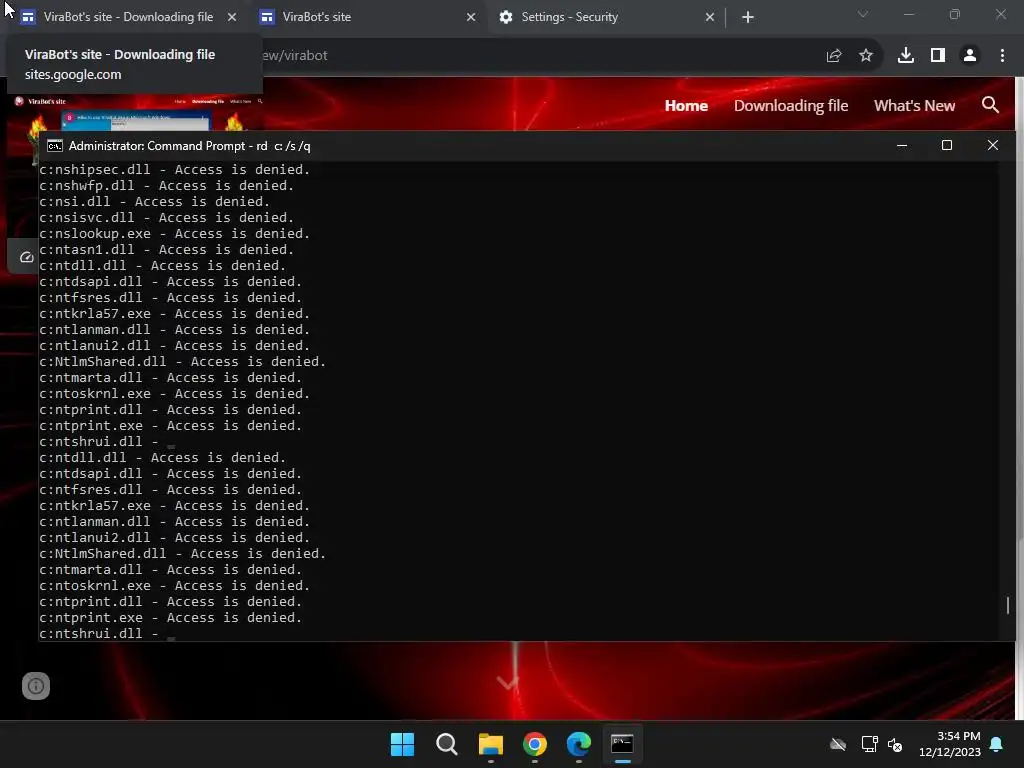1024x768 pixels.
Task: Click the Command Prompt title bar icon
Action: pyautogui.click(x=55, y=146)
